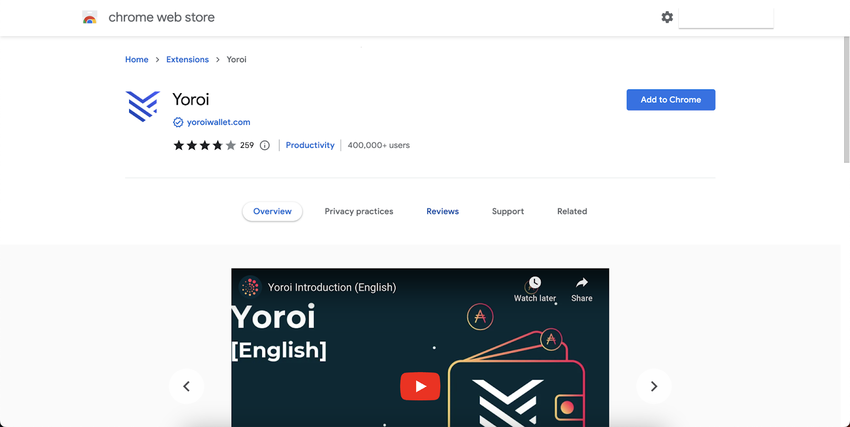Play the Yoroi Introduction YouTube video
Viewport: 850px width, 427px height.
pyautogui.click(x=420, y=386)
